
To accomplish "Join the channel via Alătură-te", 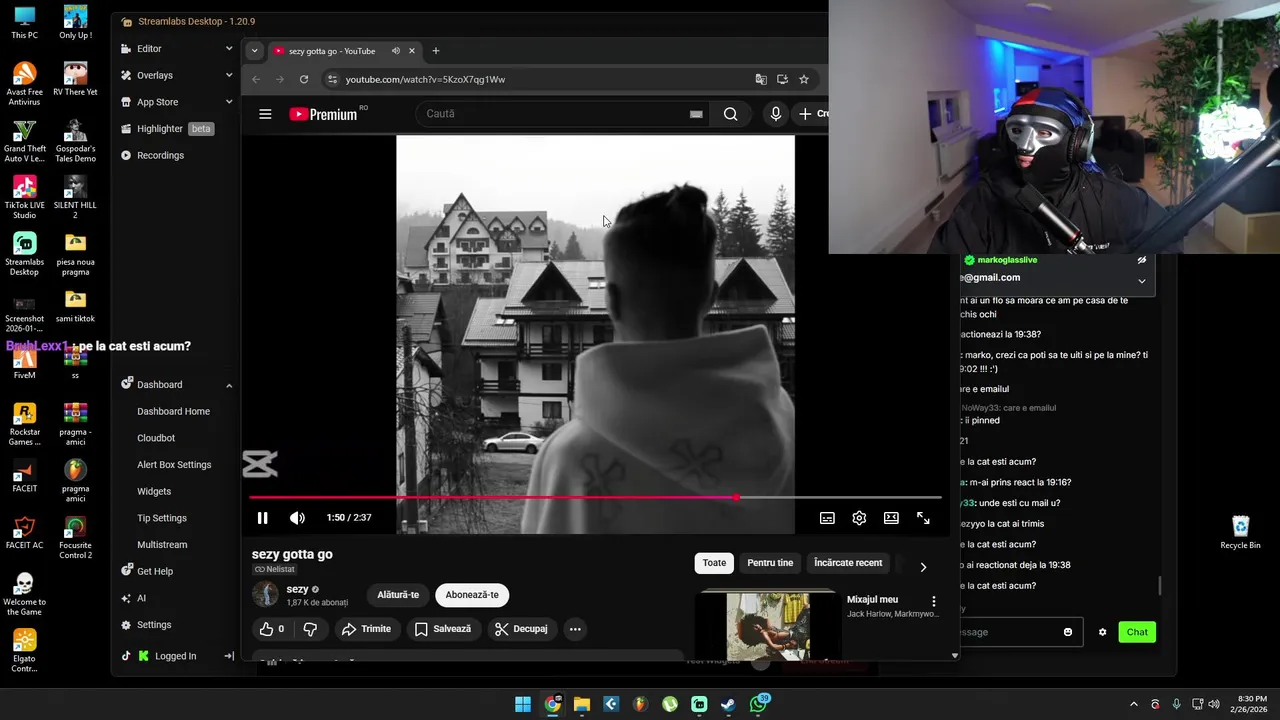I will click(398, 595).
